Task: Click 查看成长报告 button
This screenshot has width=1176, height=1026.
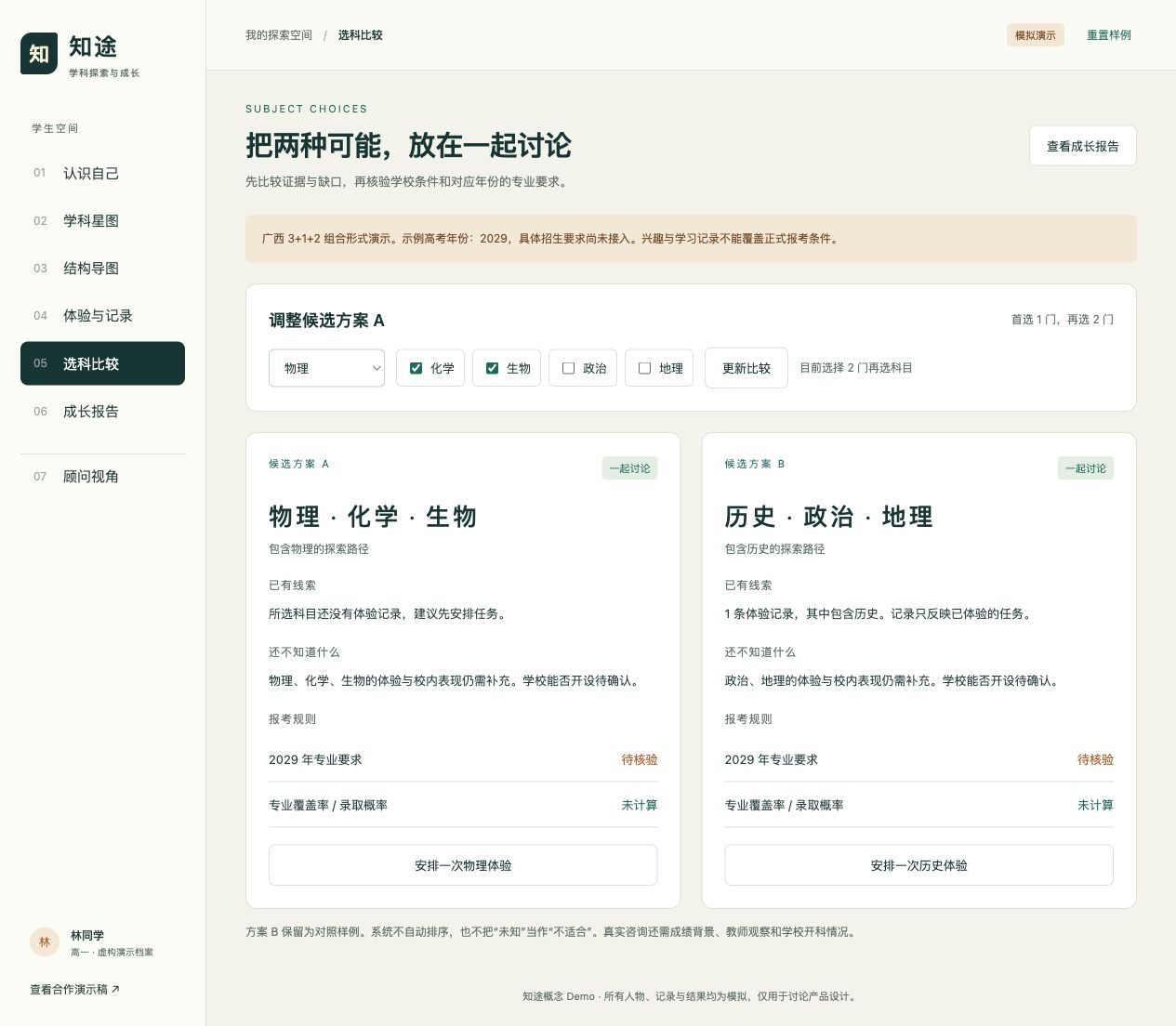Action: 1083,146
